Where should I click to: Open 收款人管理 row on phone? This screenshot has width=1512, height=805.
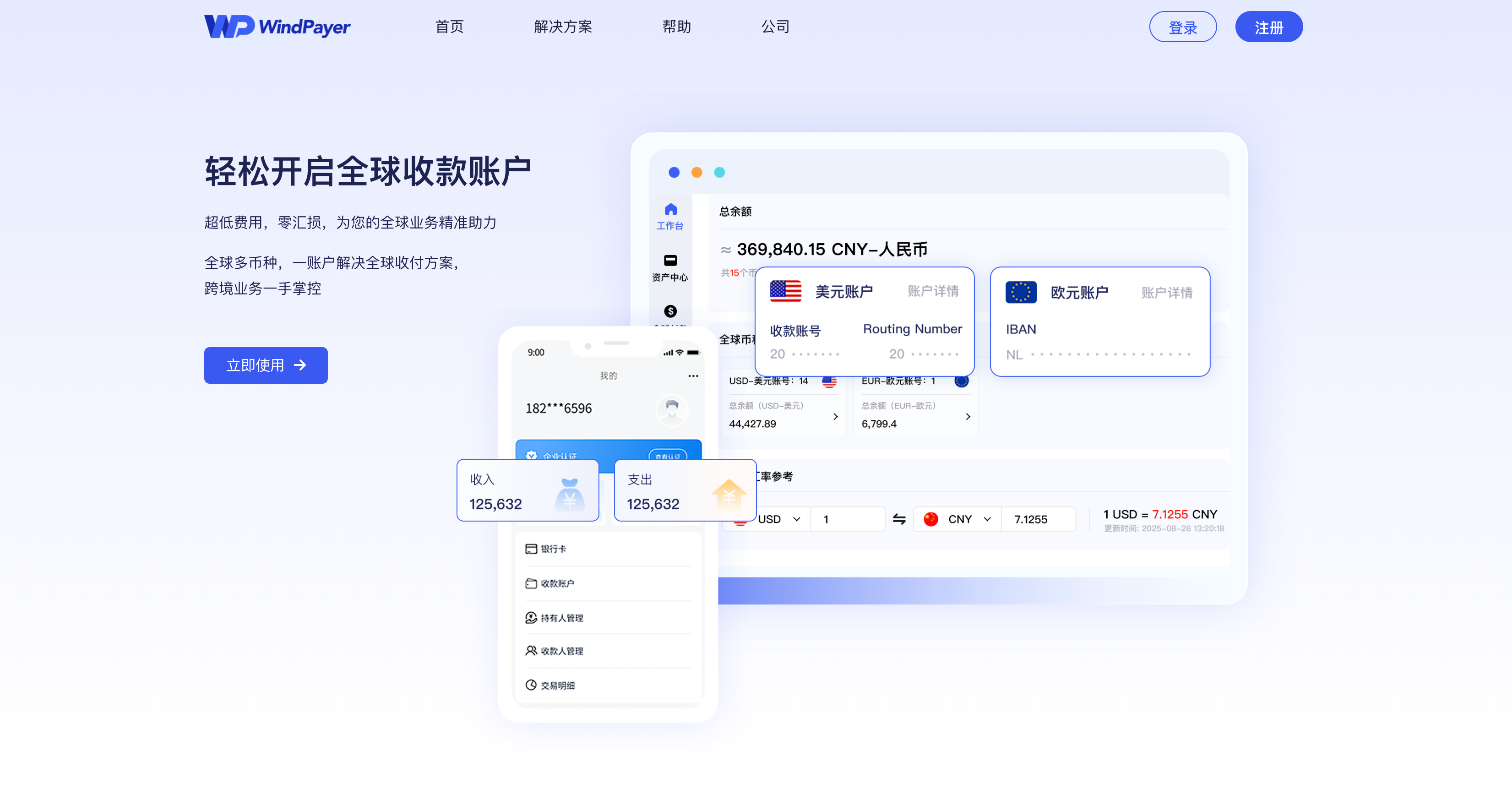pos(608,651)
